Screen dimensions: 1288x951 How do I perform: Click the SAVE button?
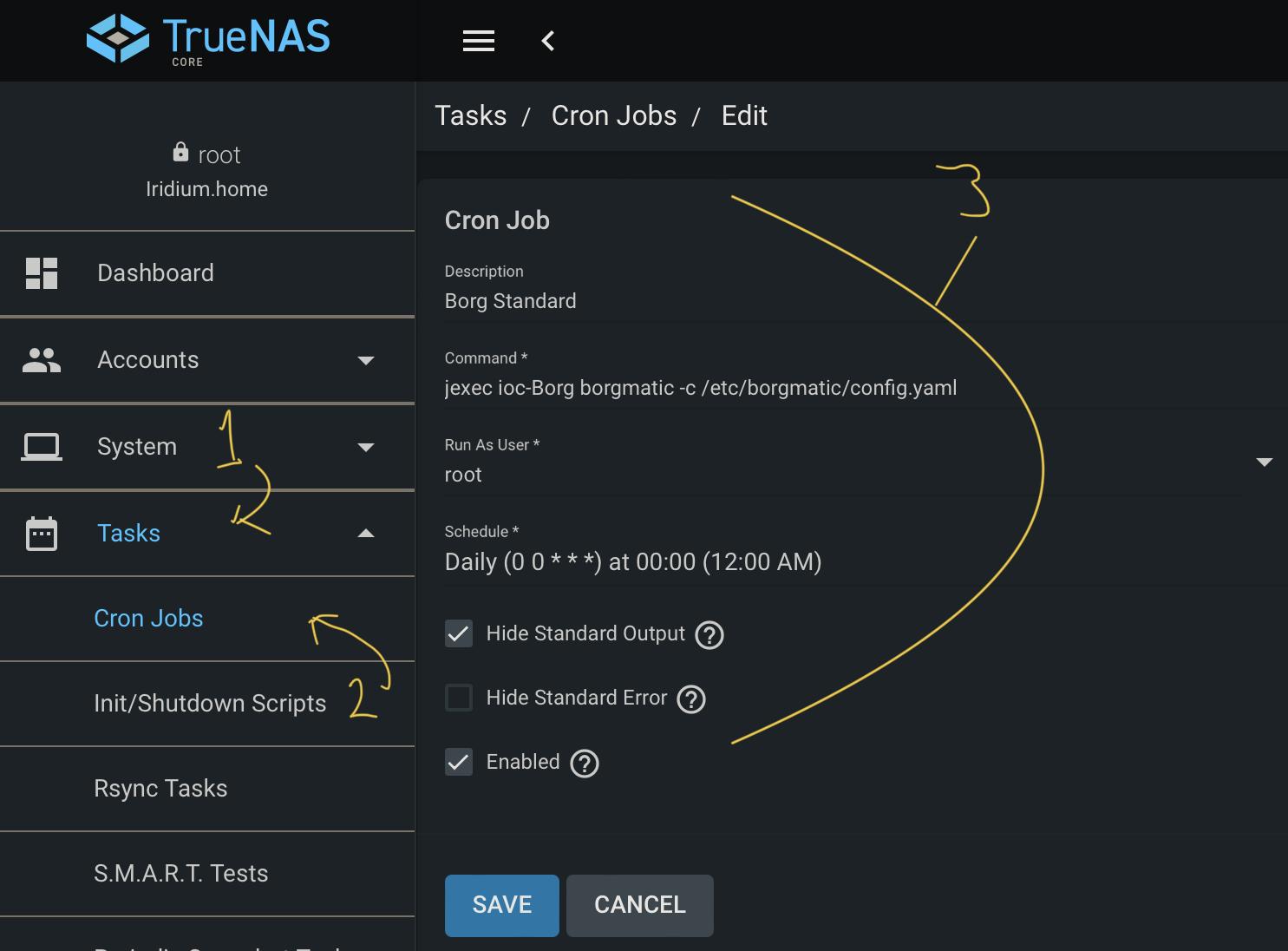tap(501, 905)
